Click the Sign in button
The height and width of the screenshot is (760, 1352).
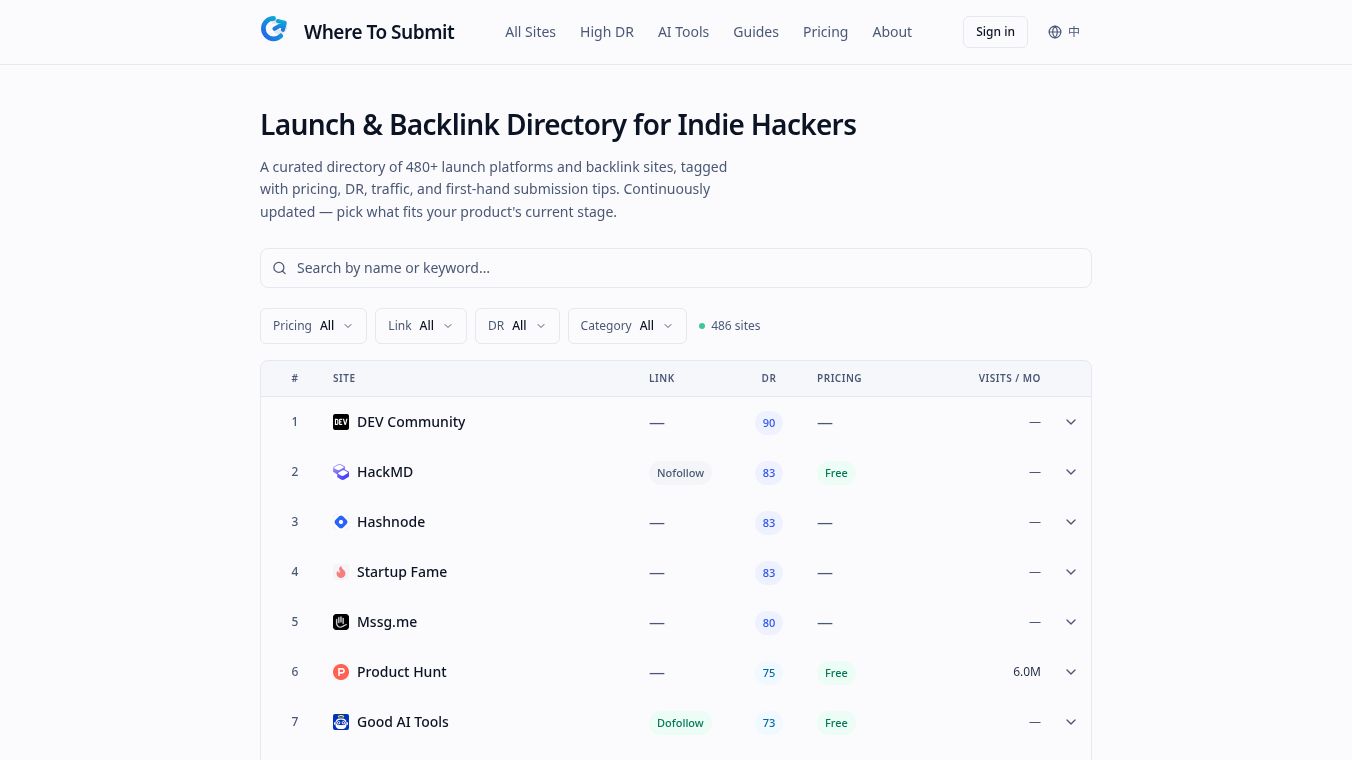[995, 32]
